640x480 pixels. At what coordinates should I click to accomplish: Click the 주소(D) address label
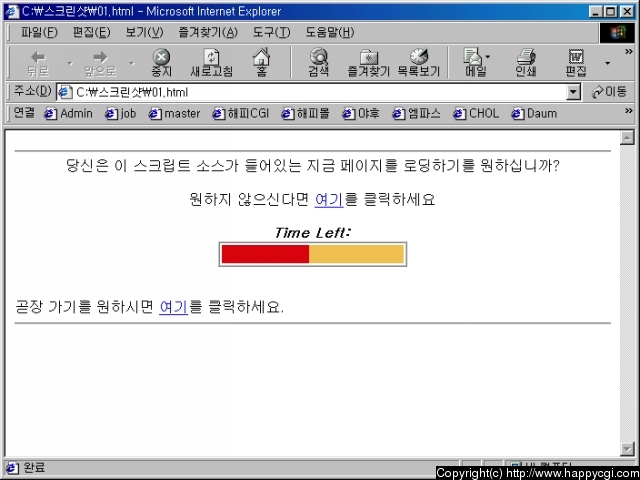(x=33, y=91)
